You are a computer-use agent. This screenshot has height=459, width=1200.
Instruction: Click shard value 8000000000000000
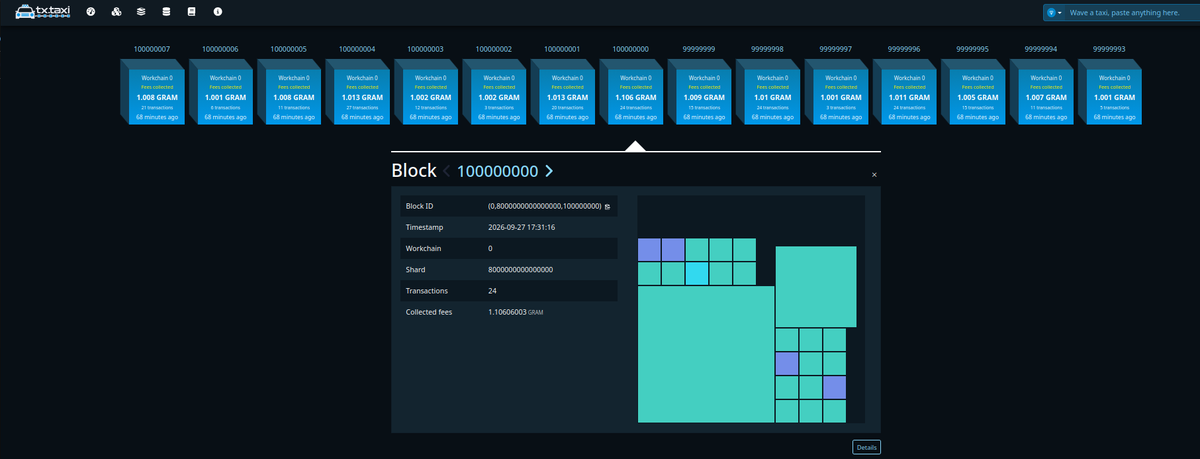[x=520, y=269]
